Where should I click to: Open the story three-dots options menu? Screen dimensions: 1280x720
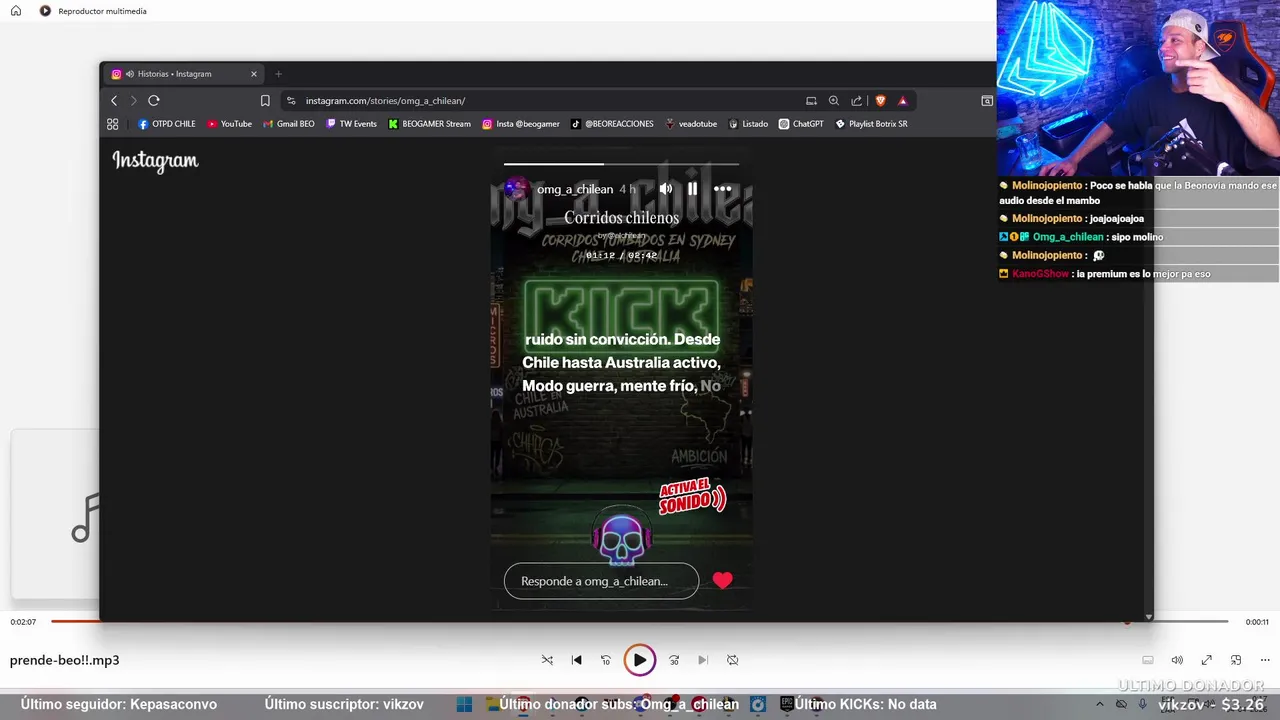tap(722, 189)
